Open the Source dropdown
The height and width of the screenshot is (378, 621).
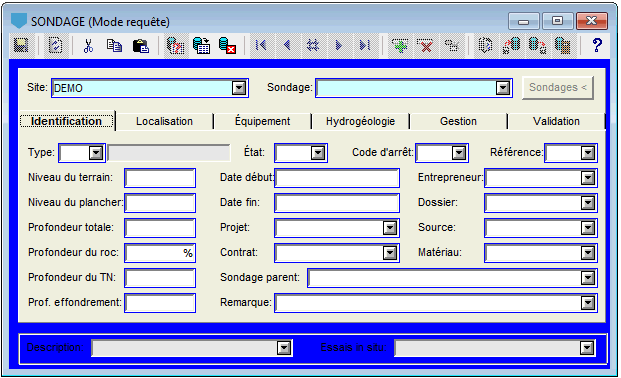[x=588, y=228]
